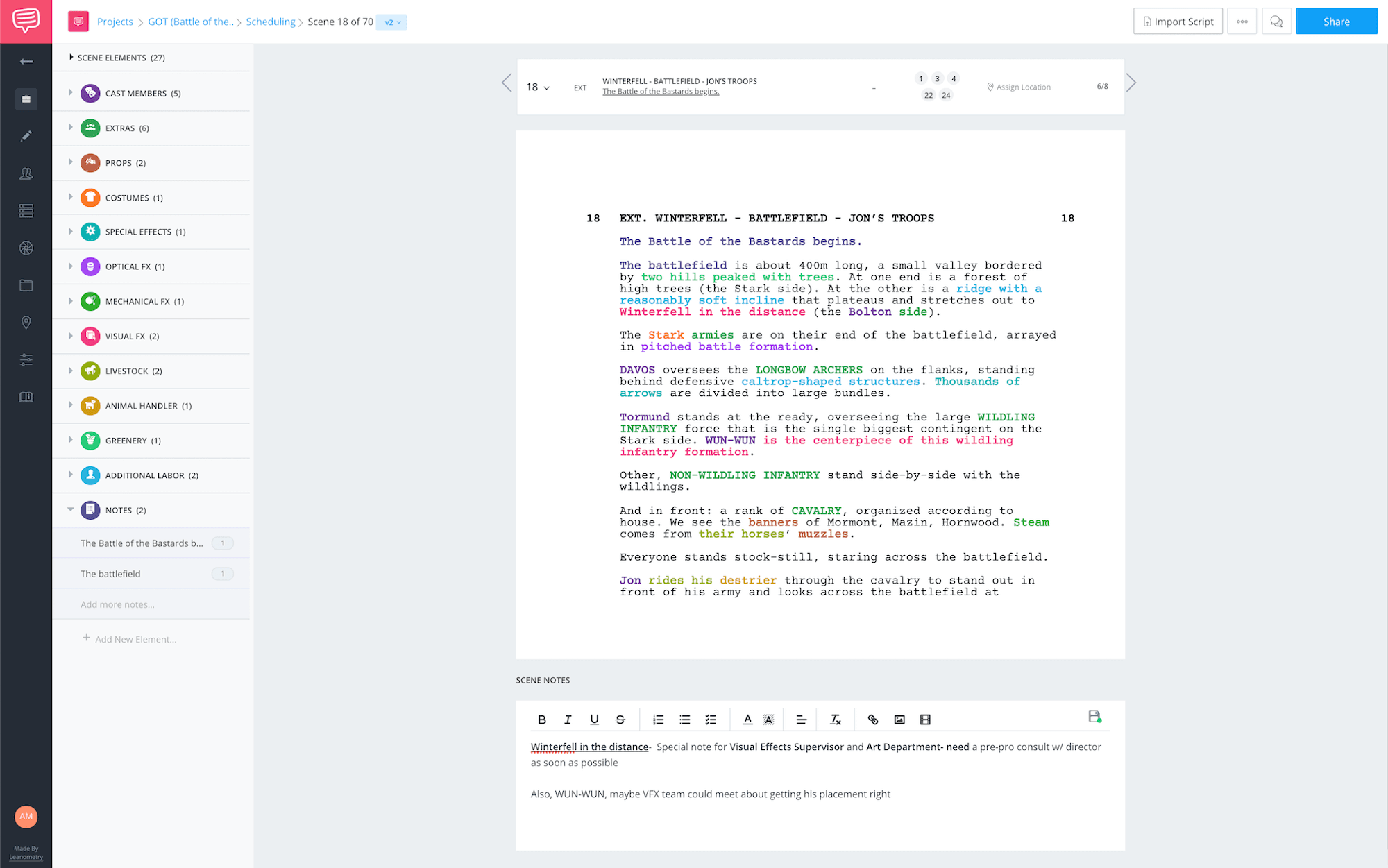Viewport: 1388px width, 868px height.
Task: Toggle bold formatting in scene notes
Action: [x=542, y=720]
